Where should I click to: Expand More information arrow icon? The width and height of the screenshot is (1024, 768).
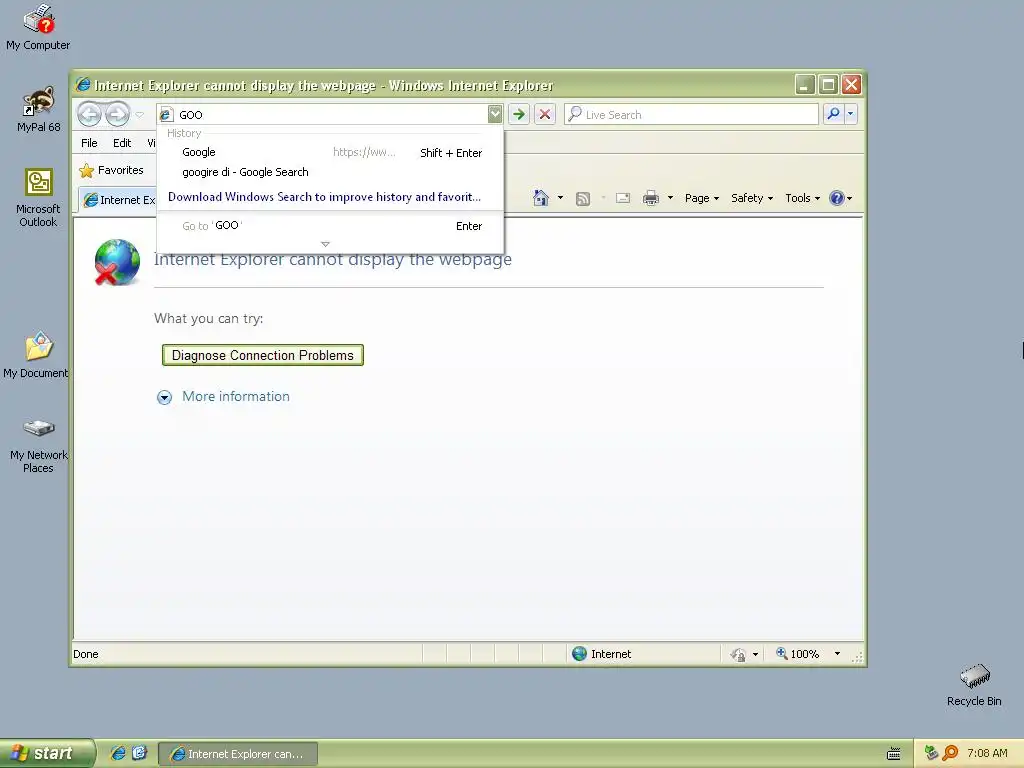pos(165,397)
